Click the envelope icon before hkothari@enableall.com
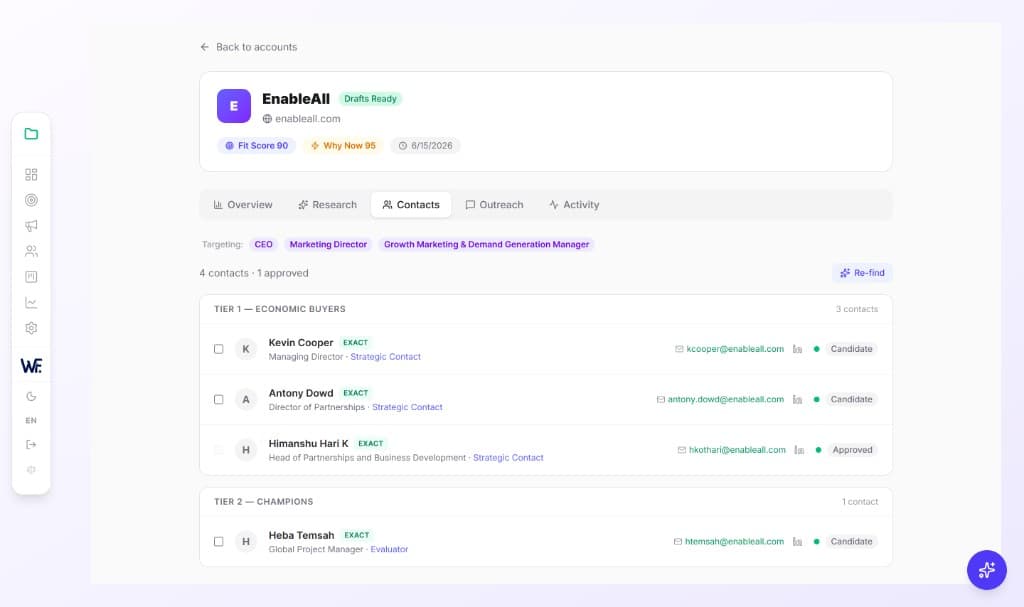Screen dimensions: 1024x607 click(x=682, y=450)
